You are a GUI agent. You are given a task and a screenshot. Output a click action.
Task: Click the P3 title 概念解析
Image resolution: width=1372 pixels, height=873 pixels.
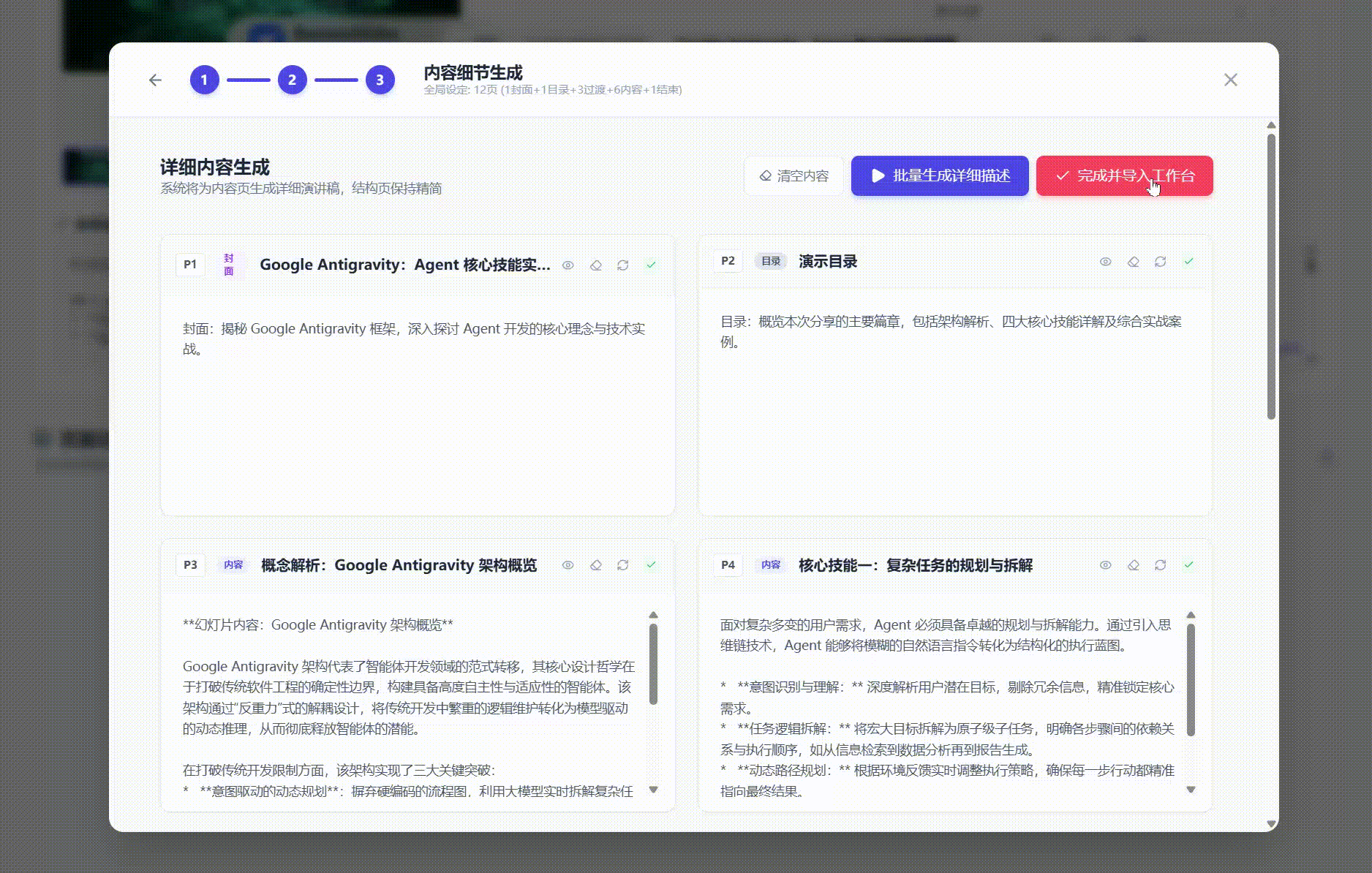[x=399, y=565]
